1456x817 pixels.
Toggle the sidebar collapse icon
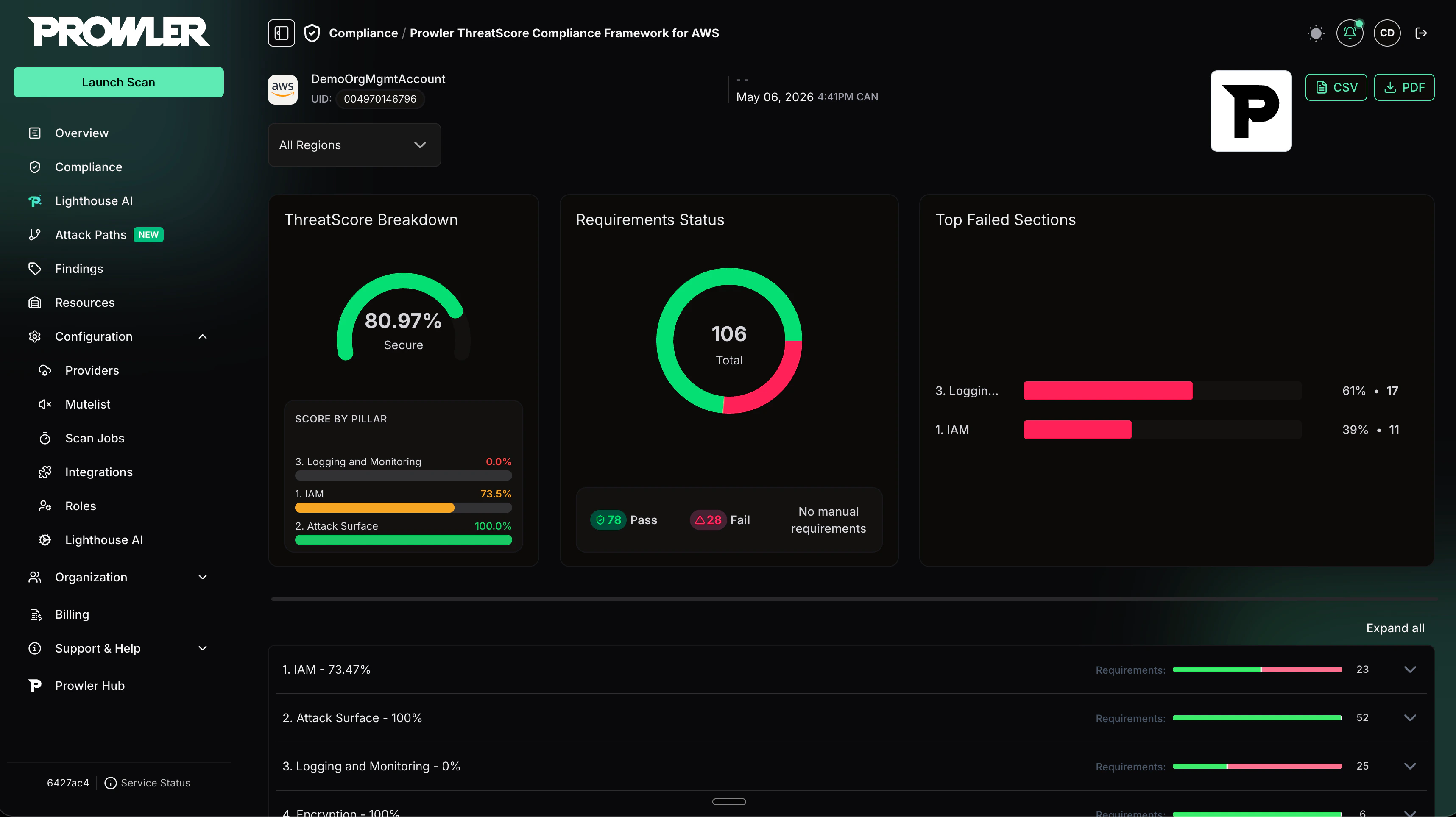coord(281,33)
